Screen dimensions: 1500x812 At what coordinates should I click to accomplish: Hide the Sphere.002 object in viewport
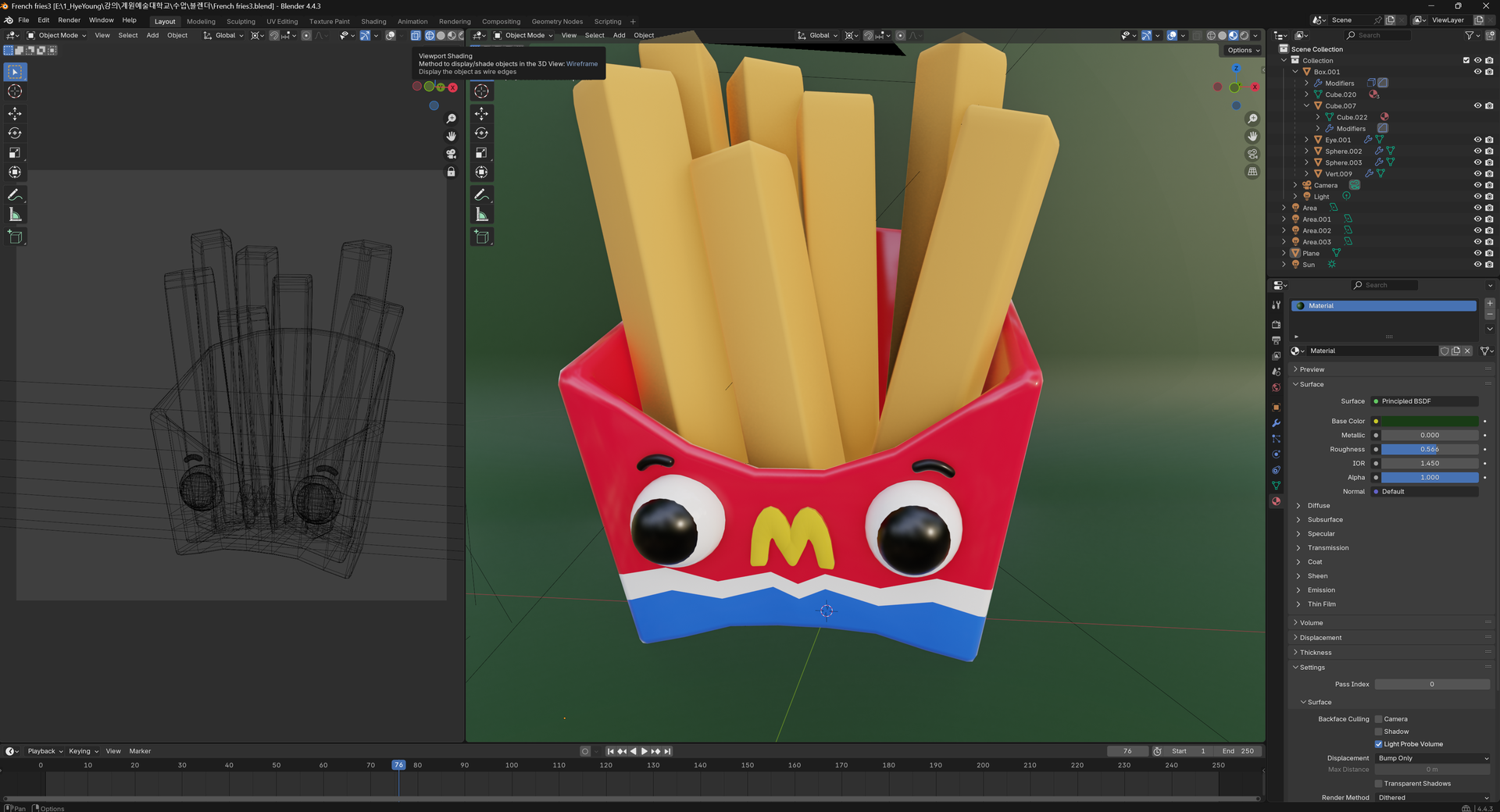(1477, 151)
